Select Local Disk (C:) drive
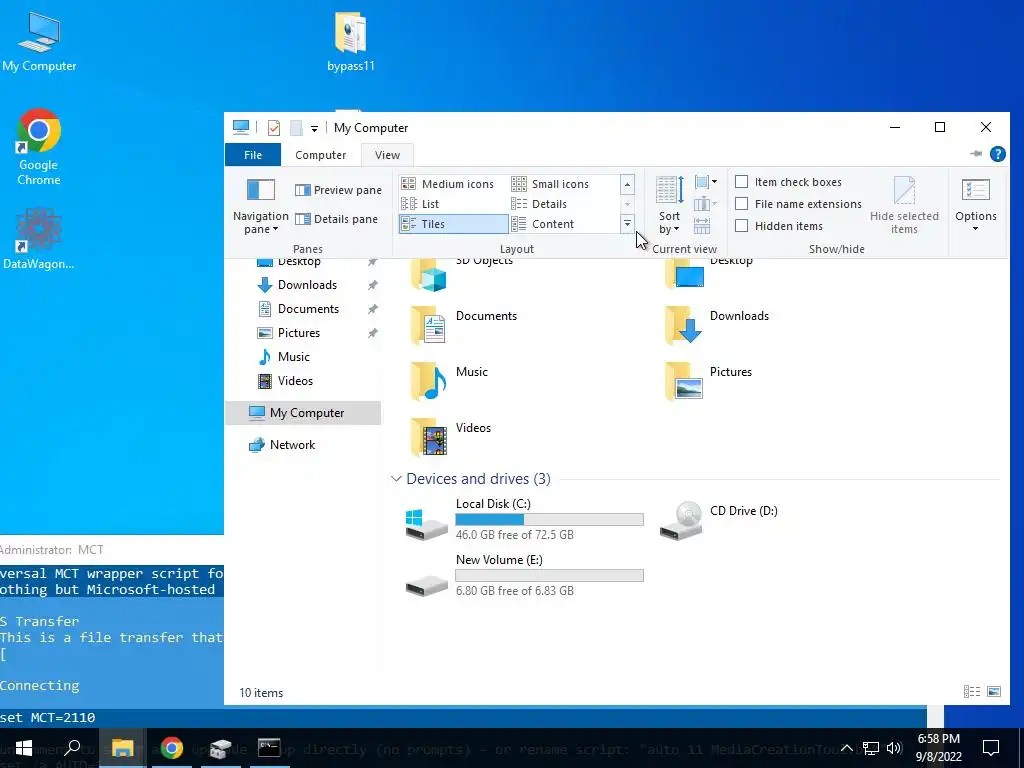 pyautogui.click(x=525, y=519)
